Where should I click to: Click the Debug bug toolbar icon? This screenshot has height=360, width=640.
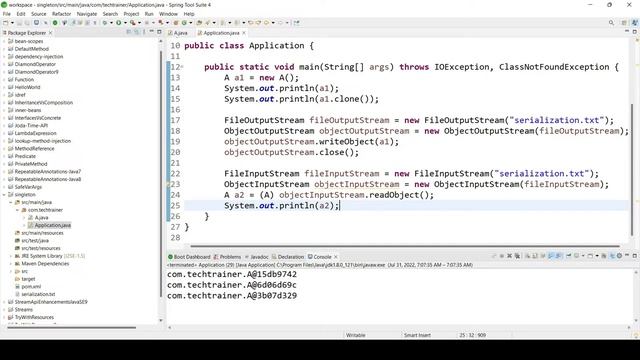click(x=104, y=22)
